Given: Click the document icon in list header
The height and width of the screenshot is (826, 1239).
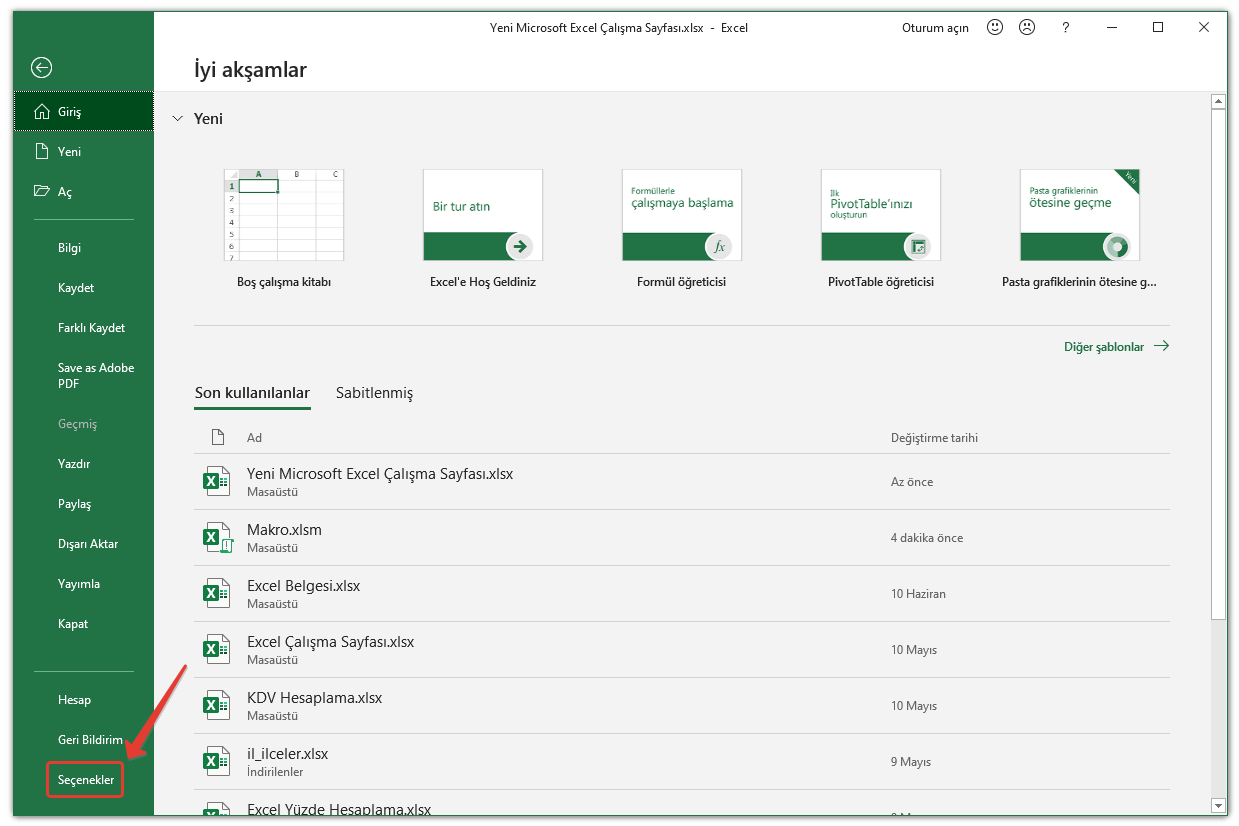Looking at the screenshot, I should (218, 437).
